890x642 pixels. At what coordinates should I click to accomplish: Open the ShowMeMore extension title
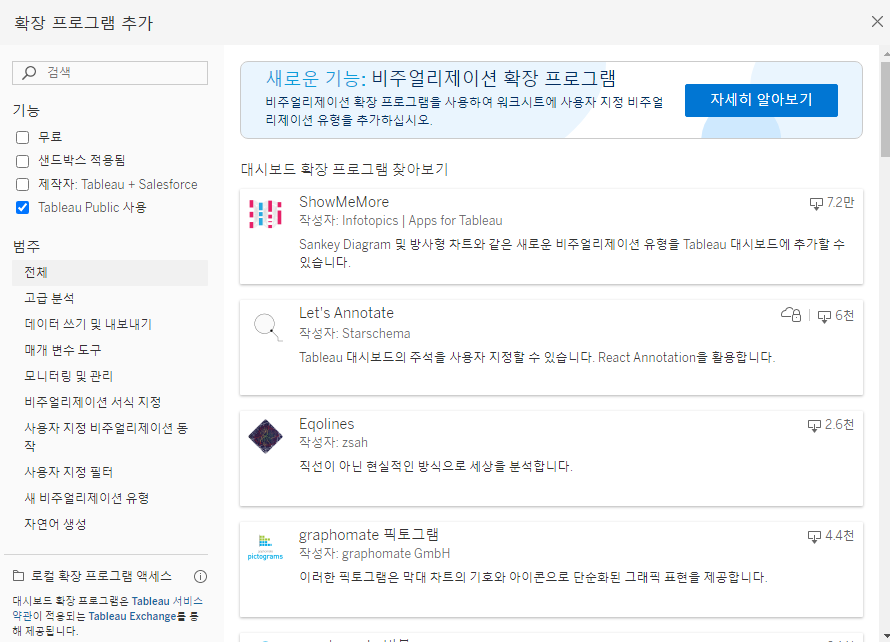click(x=344, y=202)
